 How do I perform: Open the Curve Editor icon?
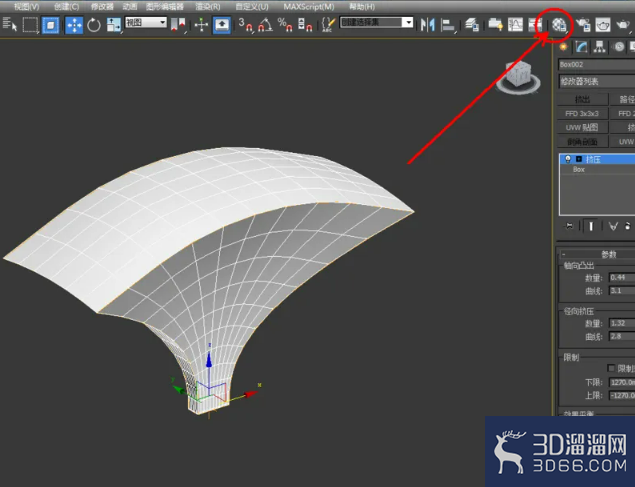[515, 25]
